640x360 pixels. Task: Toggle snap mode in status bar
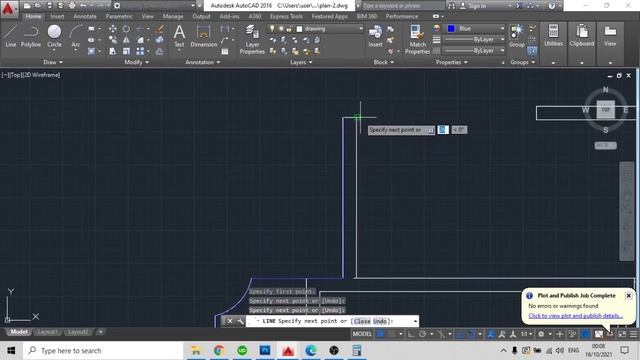point(391,334)
